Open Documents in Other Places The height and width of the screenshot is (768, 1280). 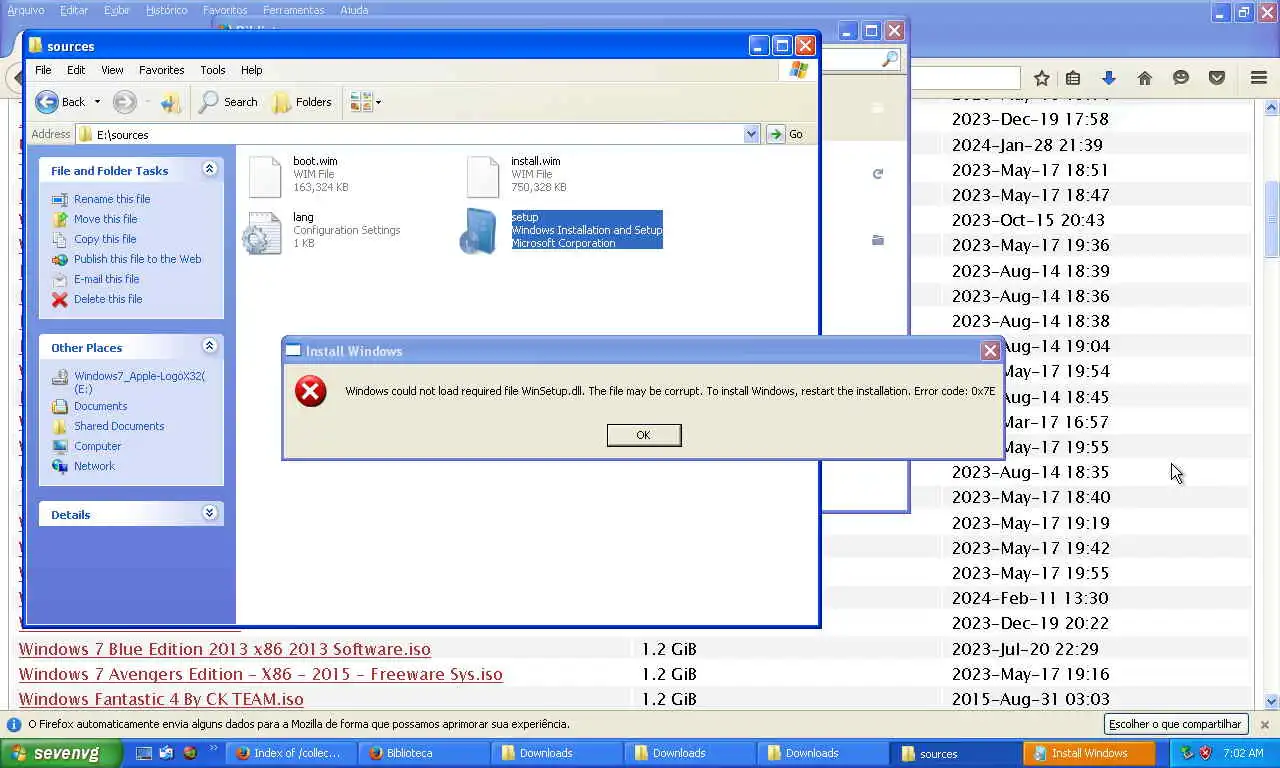[x=100, y=406]
